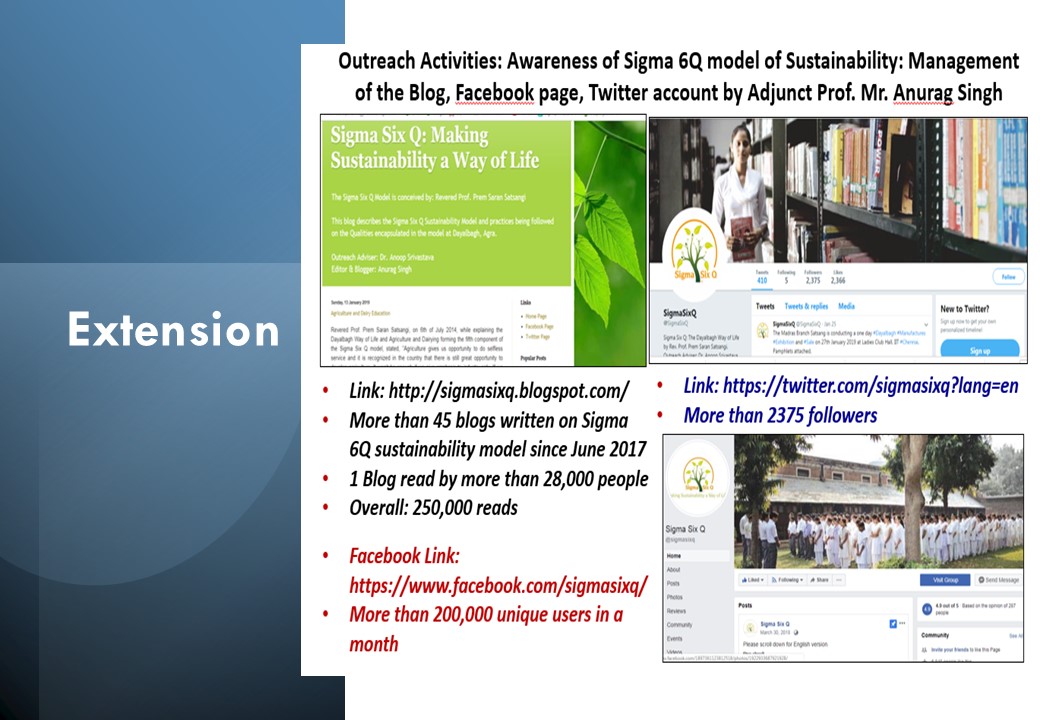Open the Facebook cover photo of assembly
Viewport: 1040px width, 720px height.
pos(878,503)
